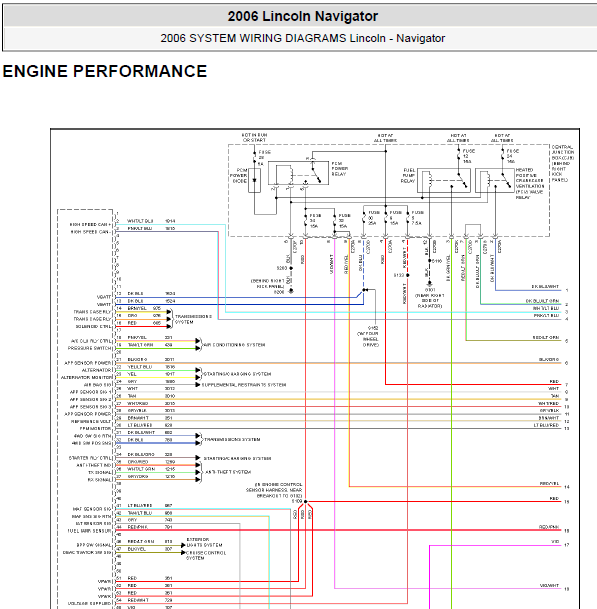Click the Air Conditioning System arrow bracket
Screen dimensions: 597x609
(198, 345)
